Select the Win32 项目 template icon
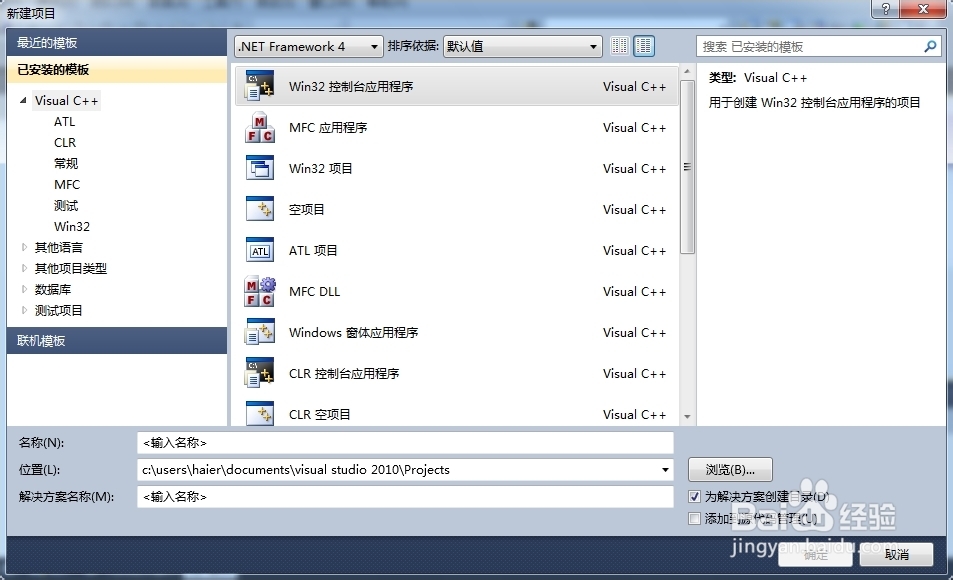Viewport: 953px width, 580px height. click(259, 168)
